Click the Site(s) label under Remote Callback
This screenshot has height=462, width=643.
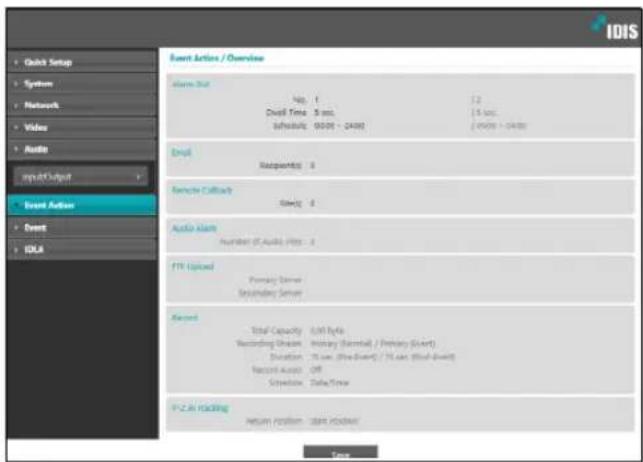(x=291, y=203)
